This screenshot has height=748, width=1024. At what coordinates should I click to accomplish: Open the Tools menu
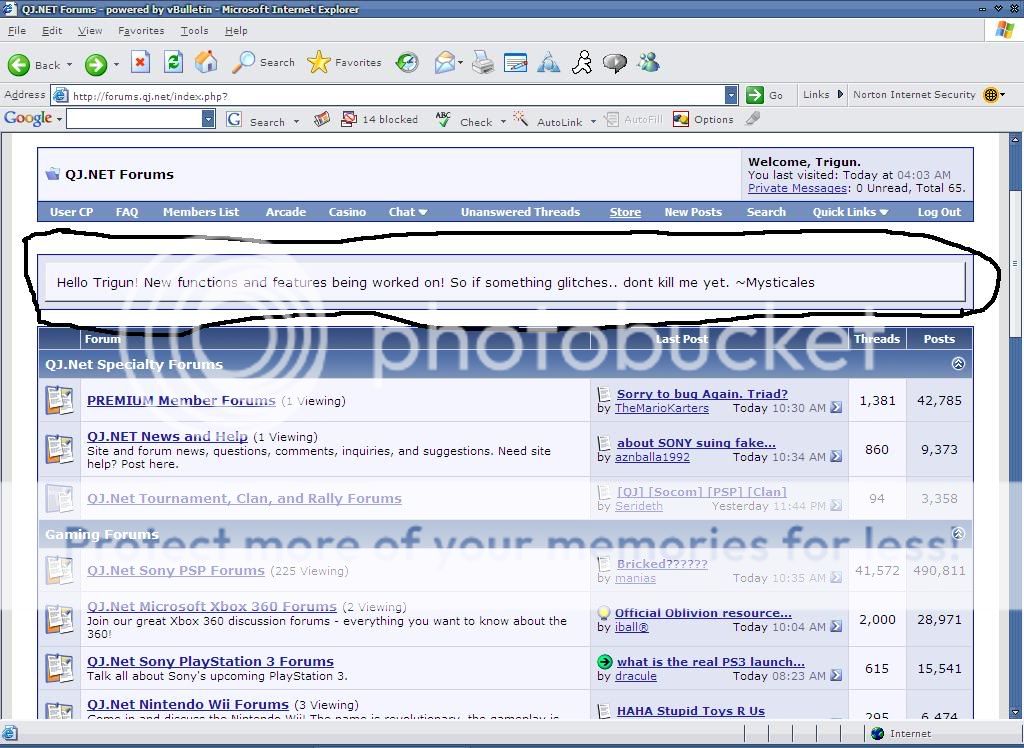tap(194, 31)
